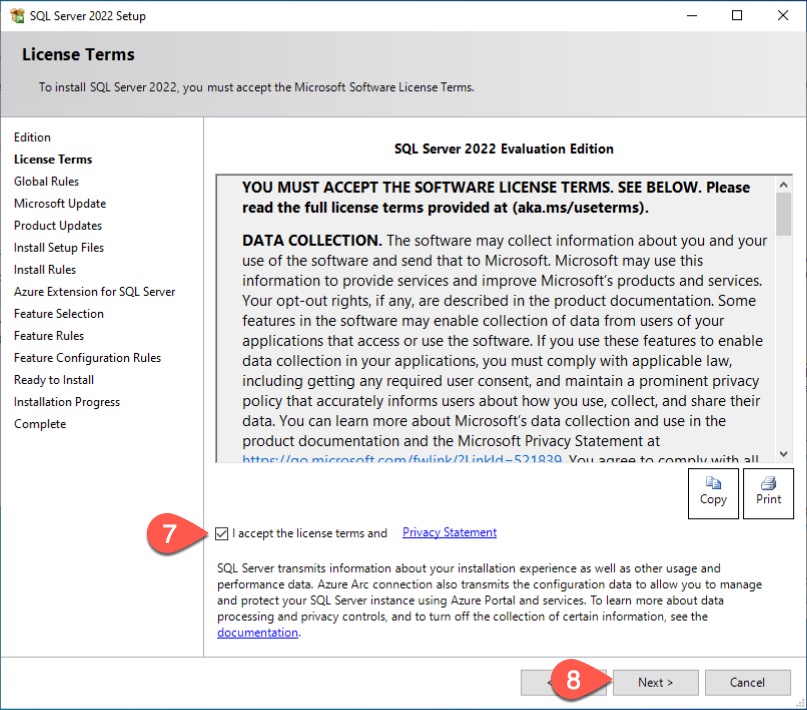
Task: Choose Azure Extension for SQL Server step
Action: coord(94,291)
